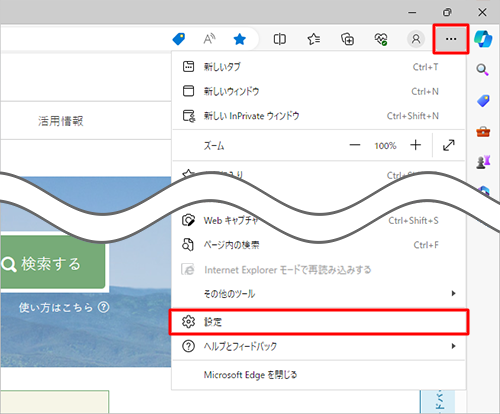The image size is (500, 414).
Task: Click the green 検索する button
Action: click(x=53, y=263)
